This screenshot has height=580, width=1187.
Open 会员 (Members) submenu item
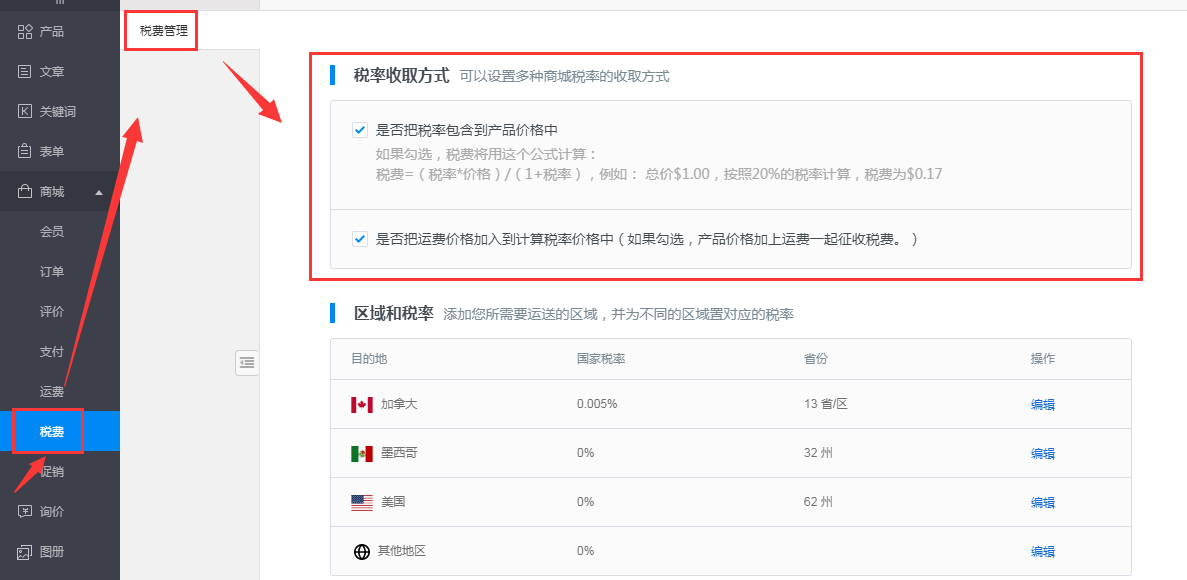[x=52, y=232]
